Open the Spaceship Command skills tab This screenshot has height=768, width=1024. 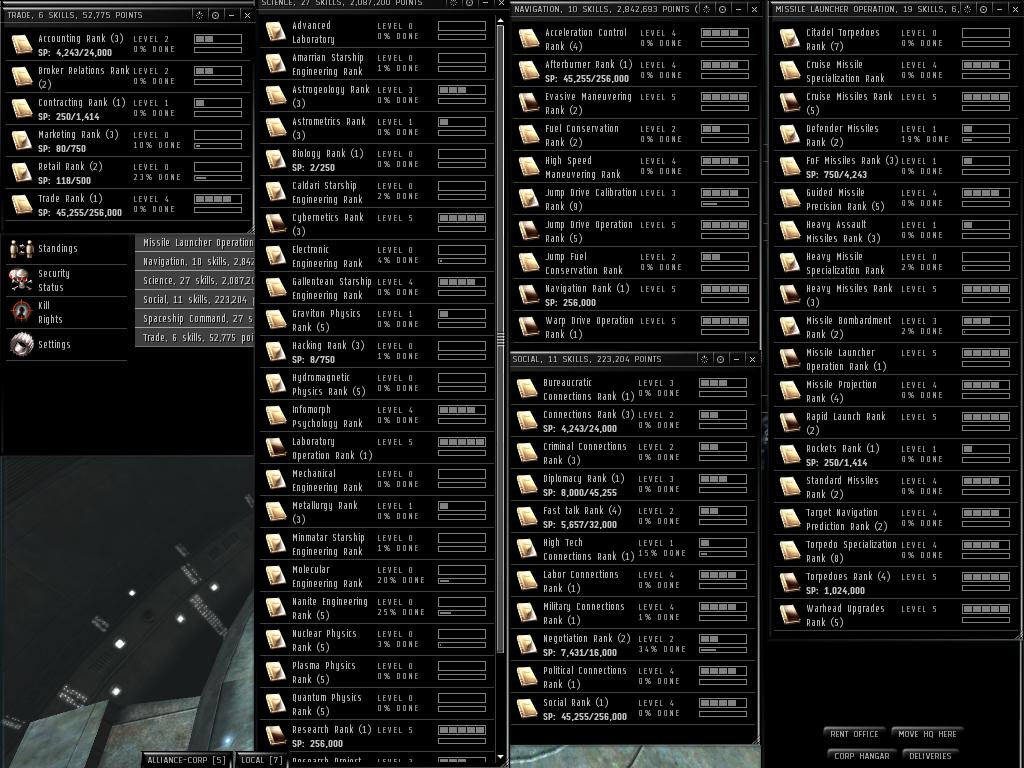coord(195,319)
